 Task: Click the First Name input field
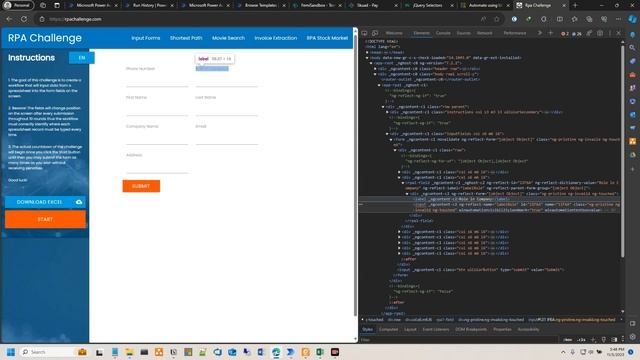click(x=157, y=110)
